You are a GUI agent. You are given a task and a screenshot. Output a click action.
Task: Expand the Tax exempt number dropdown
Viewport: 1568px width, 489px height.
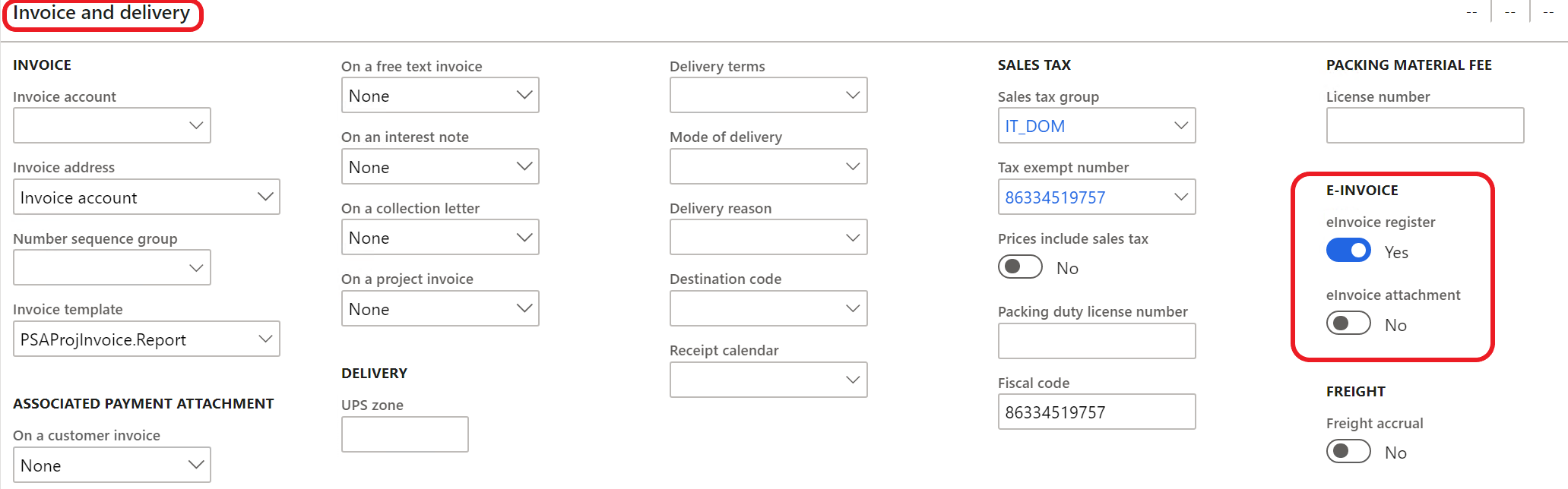[x=1179, y=197]
